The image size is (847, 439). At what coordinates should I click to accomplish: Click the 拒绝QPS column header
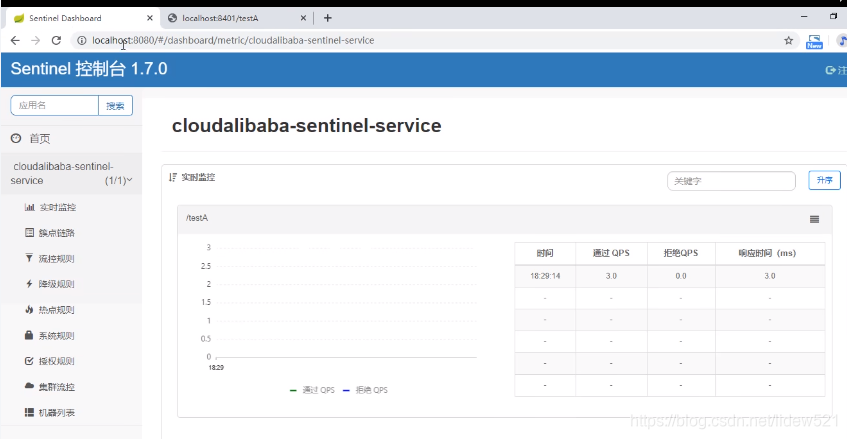tap(681, 253)
